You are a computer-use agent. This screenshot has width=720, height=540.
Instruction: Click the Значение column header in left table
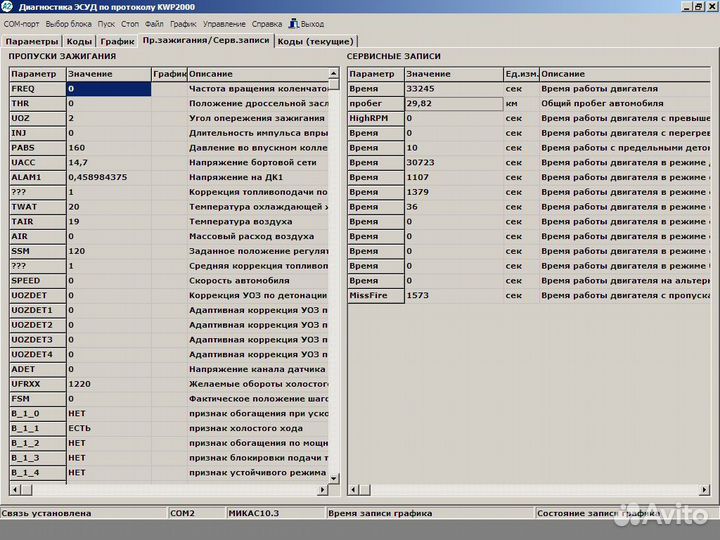tap(108, 74)
